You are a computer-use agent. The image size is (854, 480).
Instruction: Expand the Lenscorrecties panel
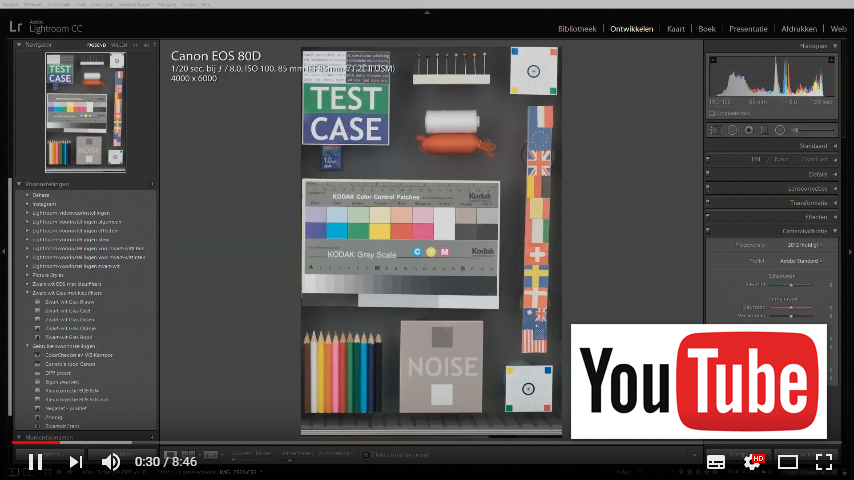[837, 188]
